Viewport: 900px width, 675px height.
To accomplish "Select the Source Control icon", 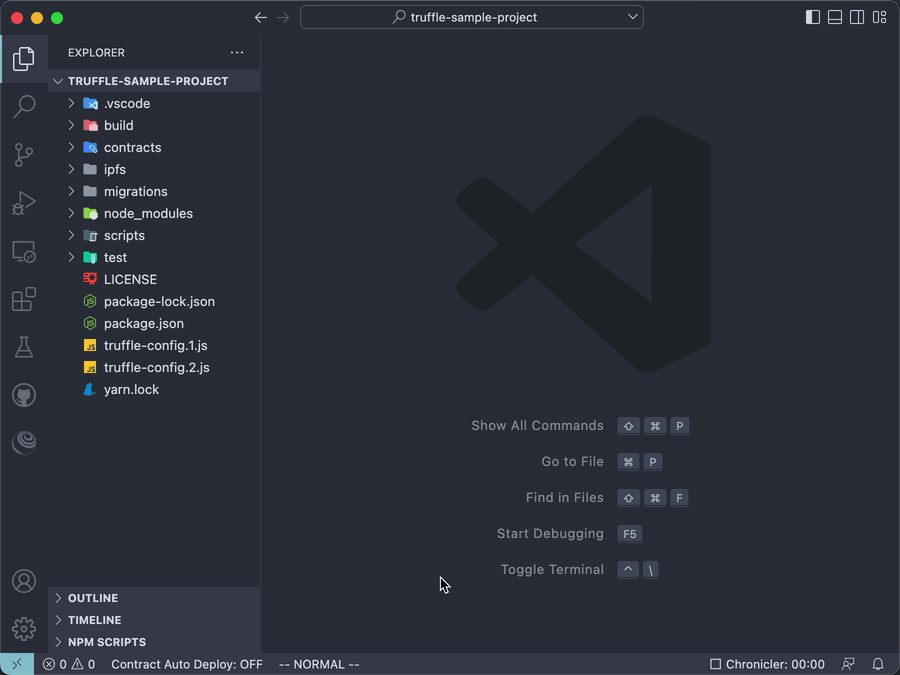I will tap(24, 155).
